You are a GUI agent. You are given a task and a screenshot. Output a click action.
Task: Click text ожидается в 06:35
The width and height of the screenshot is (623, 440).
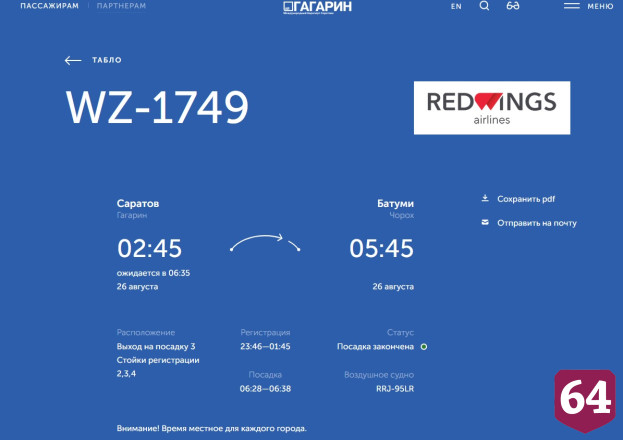(x=153, y=273)
